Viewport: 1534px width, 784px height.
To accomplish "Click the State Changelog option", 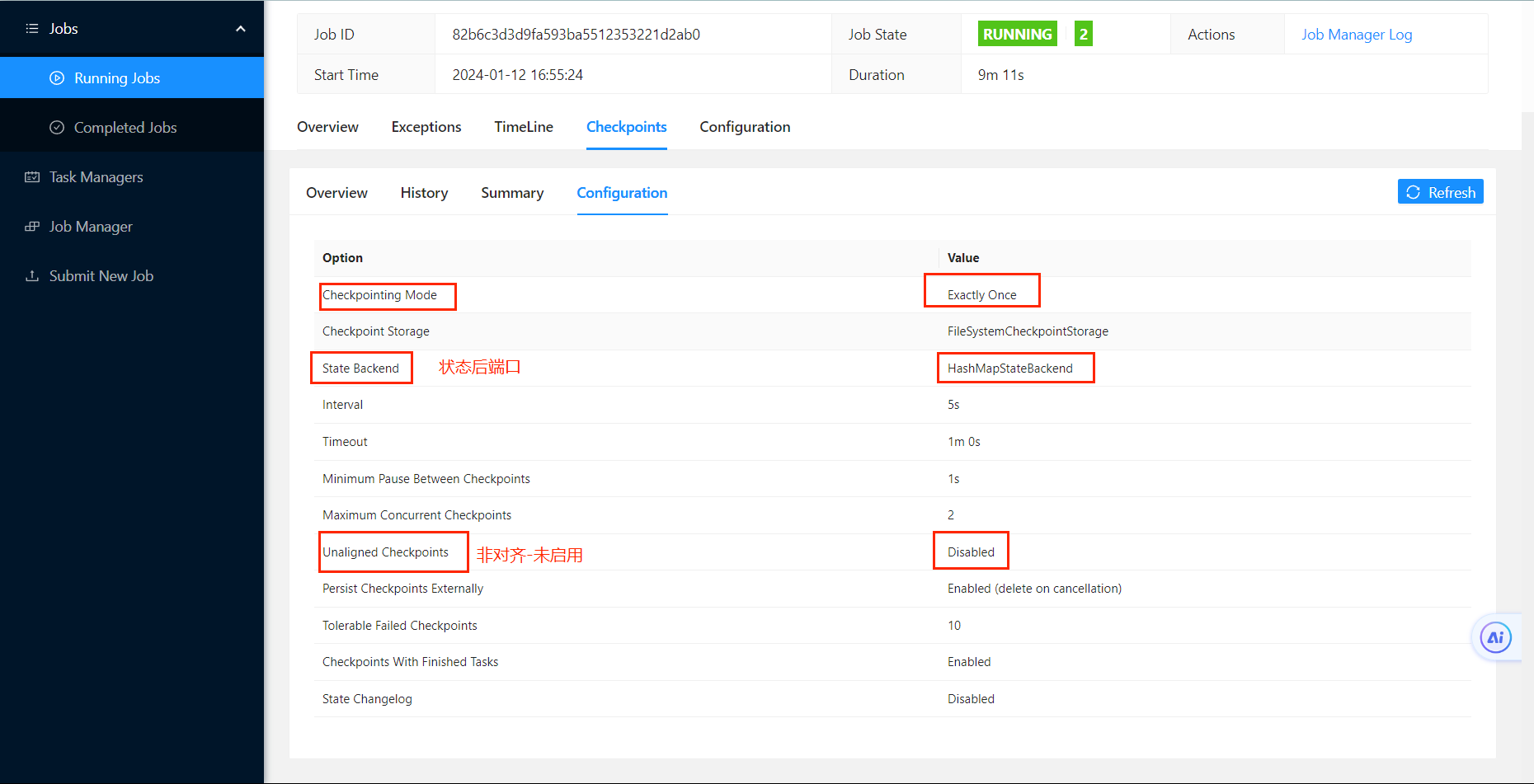I will [x=367, y=699].
